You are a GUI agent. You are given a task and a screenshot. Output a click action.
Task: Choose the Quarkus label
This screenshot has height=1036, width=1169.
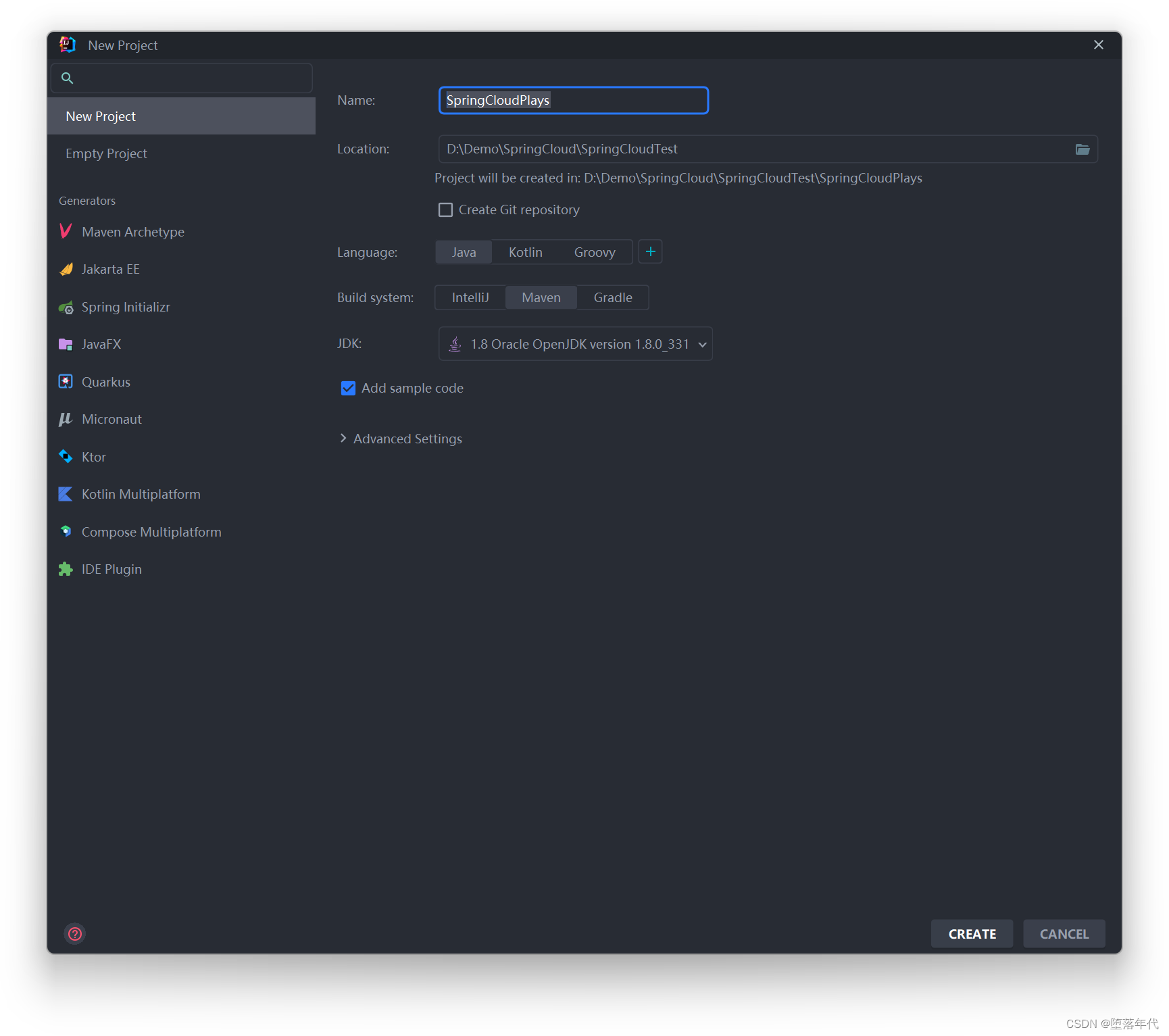pyautogui.click(x=106, y=382)
